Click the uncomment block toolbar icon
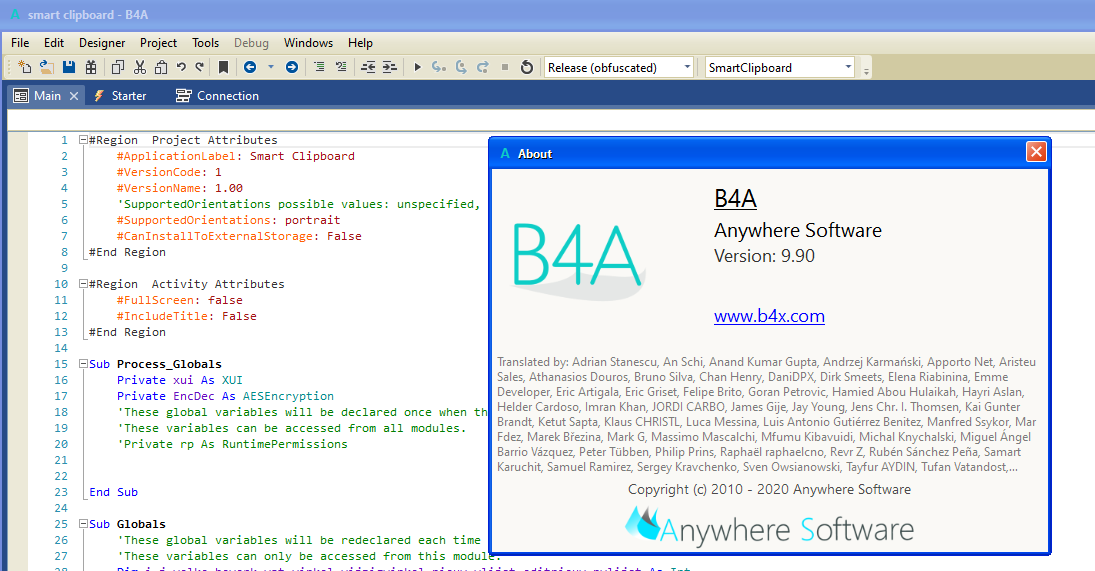The image size is (1095, 571). click(341, 67)
